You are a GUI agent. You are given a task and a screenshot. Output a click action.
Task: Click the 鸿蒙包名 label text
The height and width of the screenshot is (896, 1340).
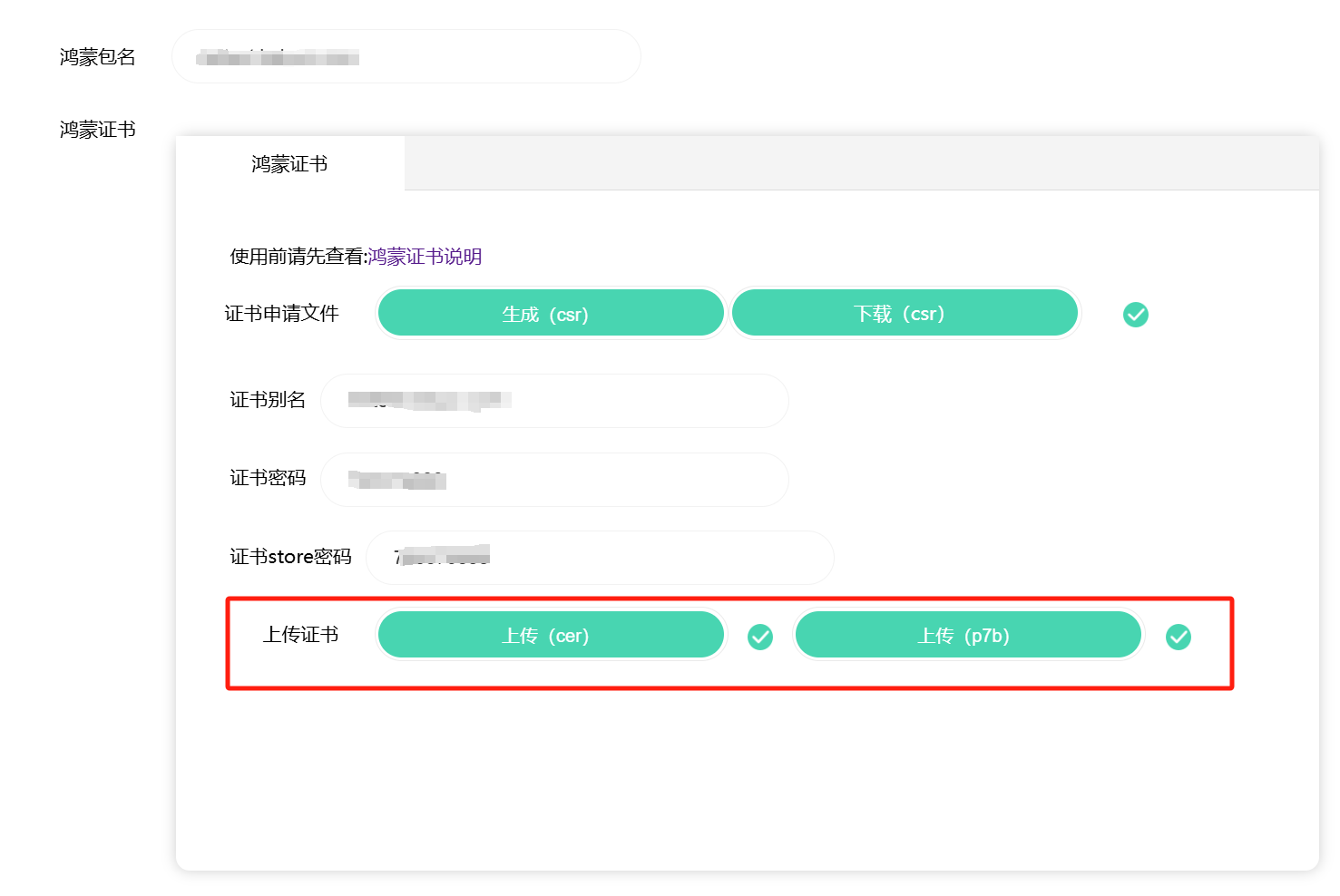(x=97, y=57)
